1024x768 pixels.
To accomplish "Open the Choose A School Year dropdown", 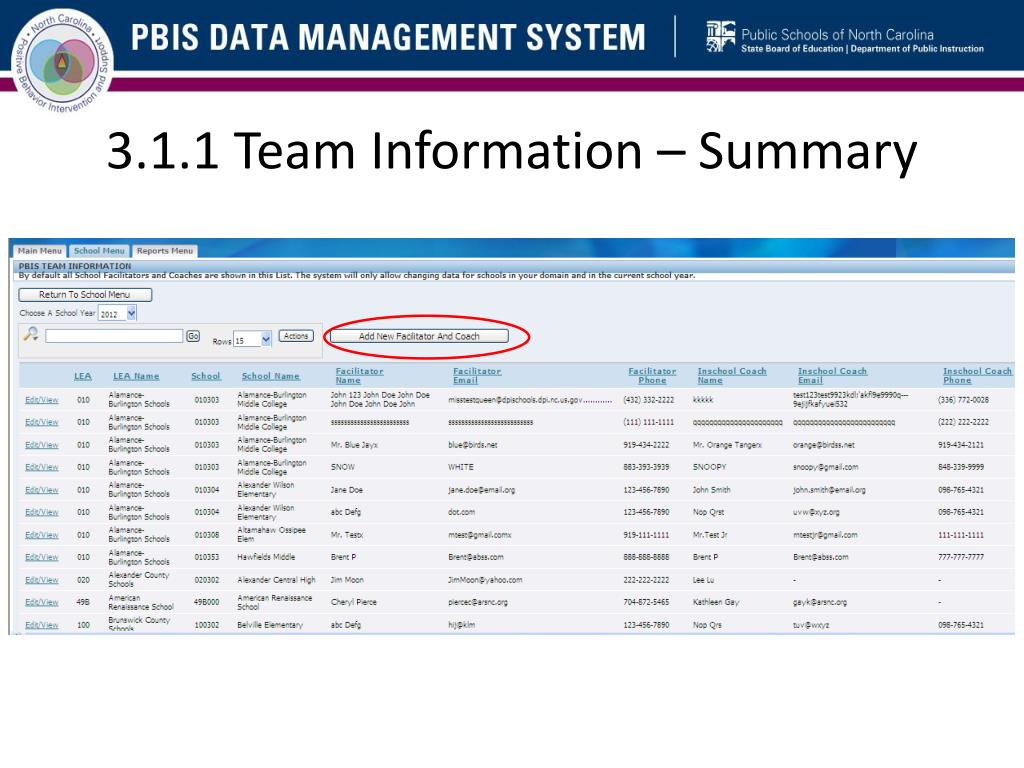I will [x=118, y=313].
